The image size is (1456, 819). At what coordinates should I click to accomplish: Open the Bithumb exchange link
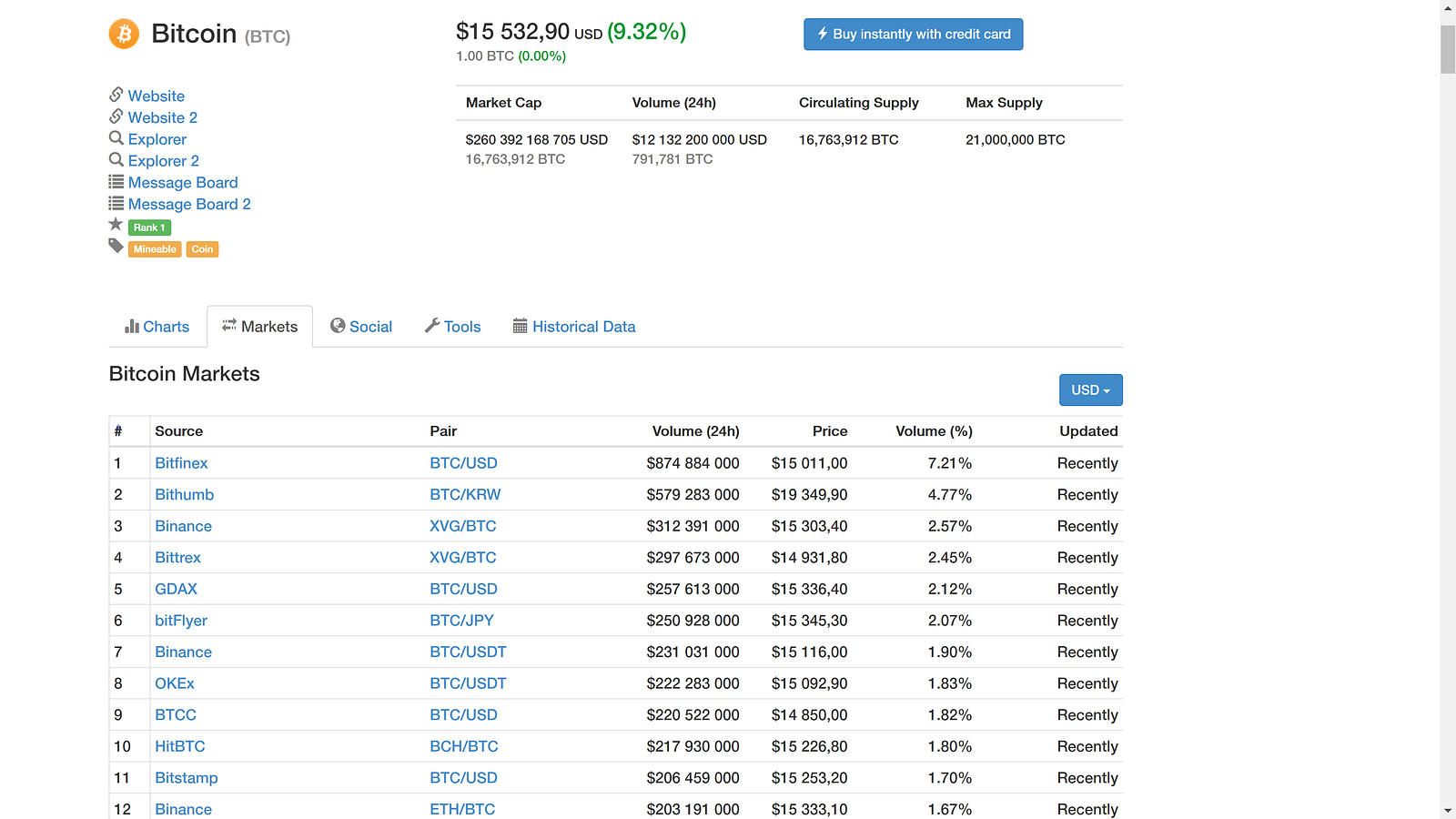click(x=185, y=495)
